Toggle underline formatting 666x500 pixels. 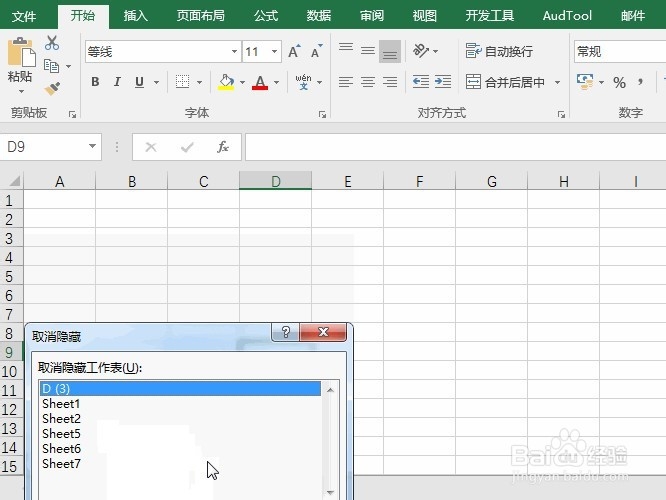pos(139,82)
